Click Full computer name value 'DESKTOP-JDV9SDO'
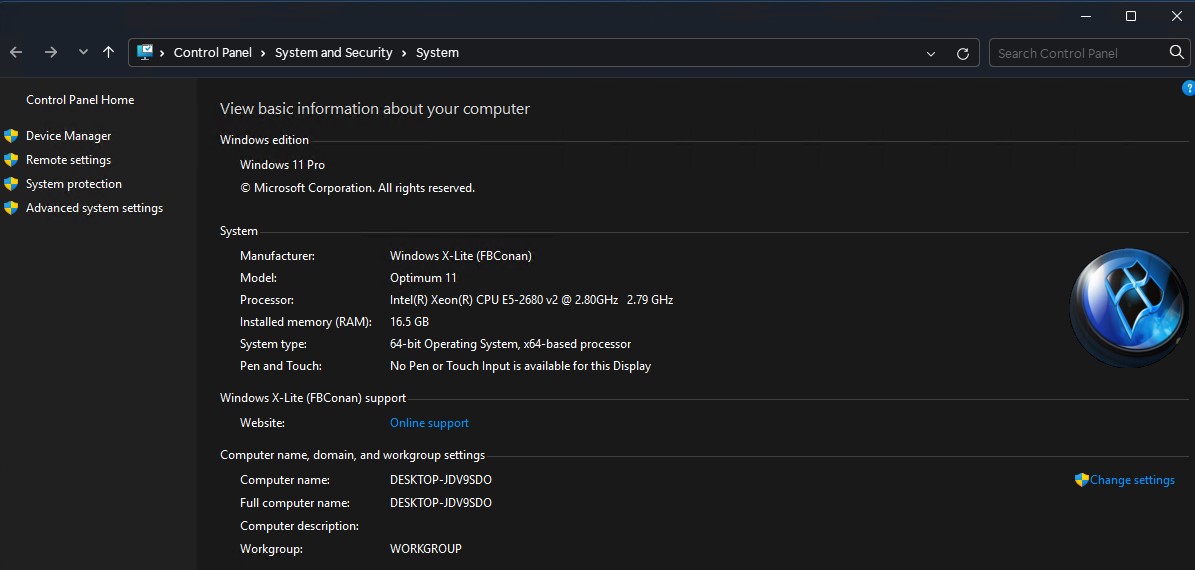 pos(441,503)
